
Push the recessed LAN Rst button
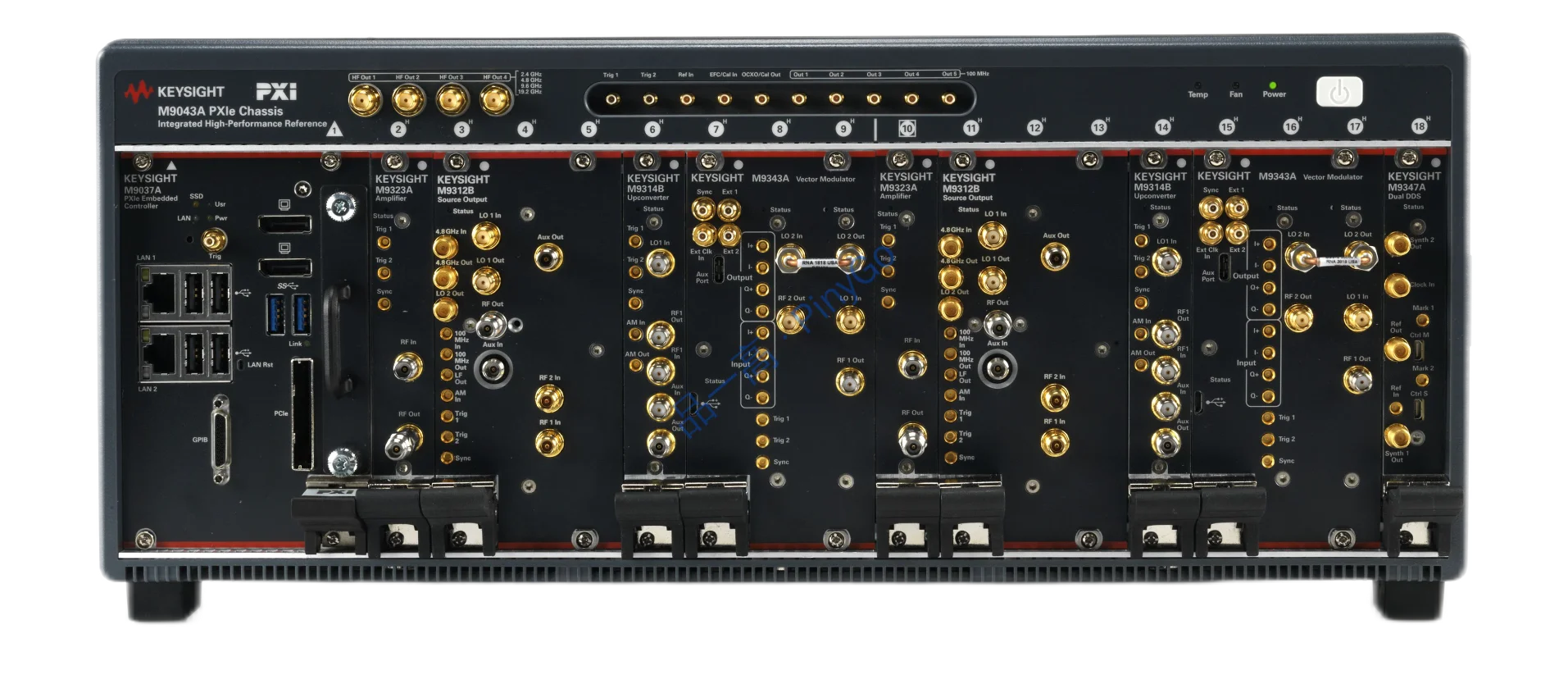tap(240, 364)
